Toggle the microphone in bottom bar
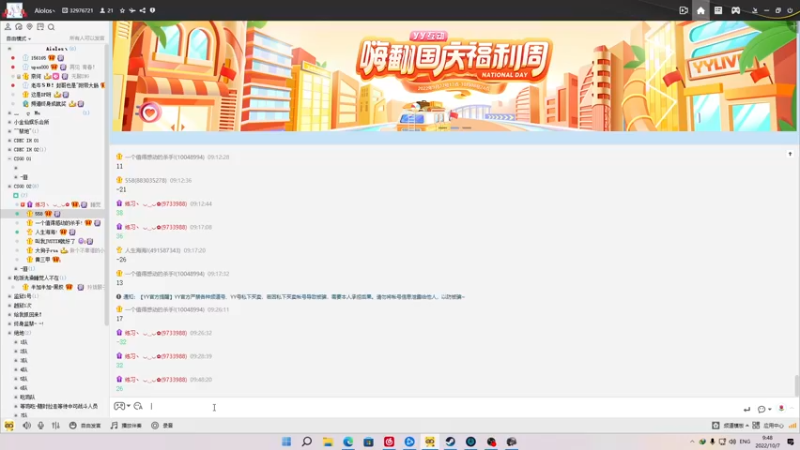The width and height of the screenshot is (800, 450). tap(41, 425)
